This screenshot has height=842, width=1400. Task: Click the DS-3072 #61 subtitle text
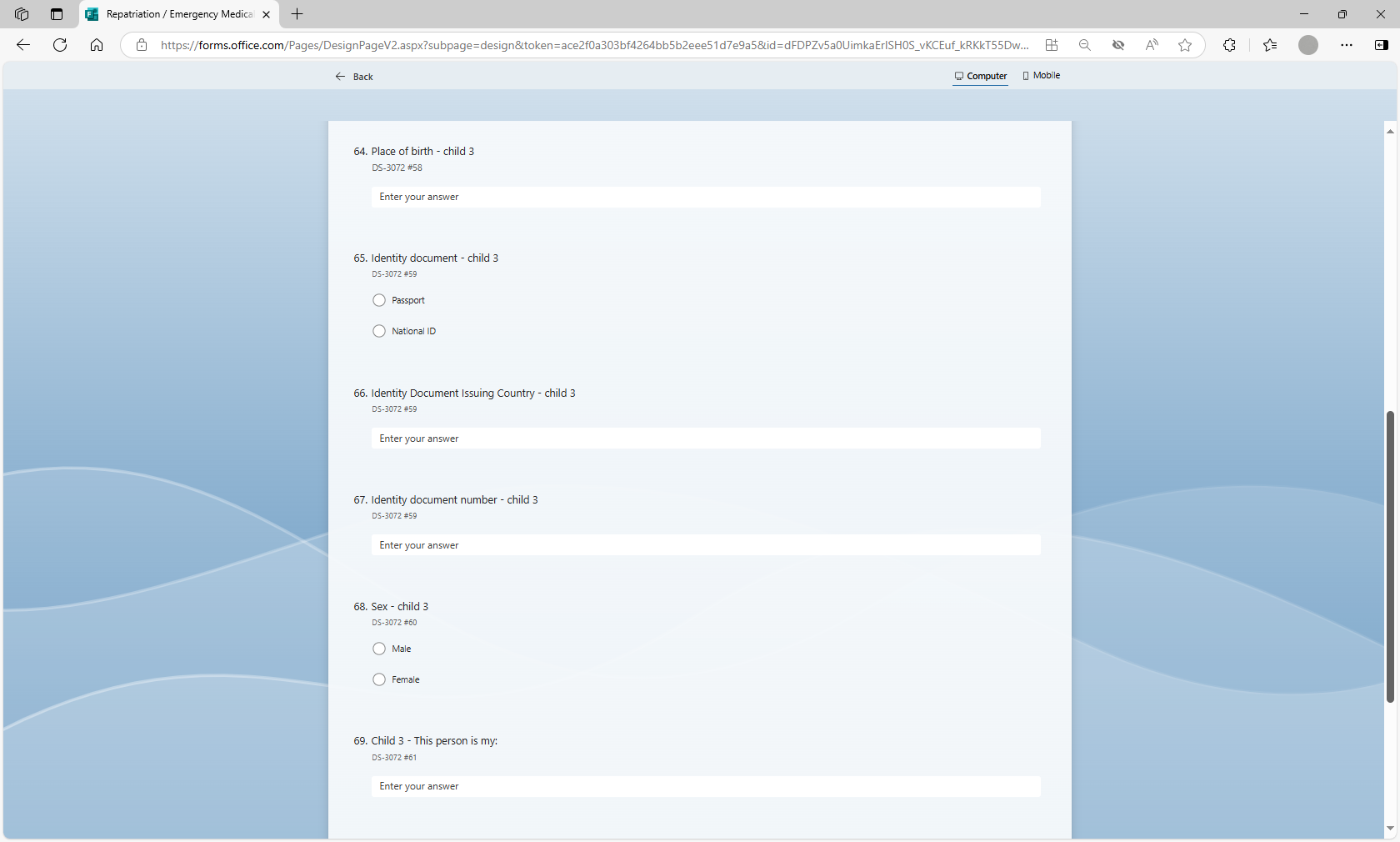pos(394,758)
